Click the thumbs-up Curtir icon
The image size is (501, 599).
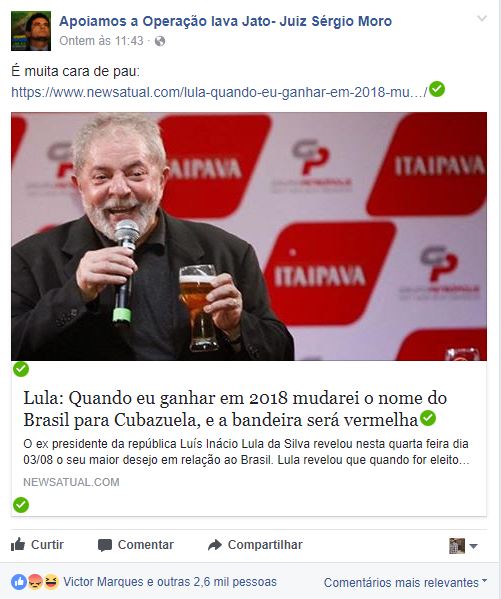click(x=18, y=544)
